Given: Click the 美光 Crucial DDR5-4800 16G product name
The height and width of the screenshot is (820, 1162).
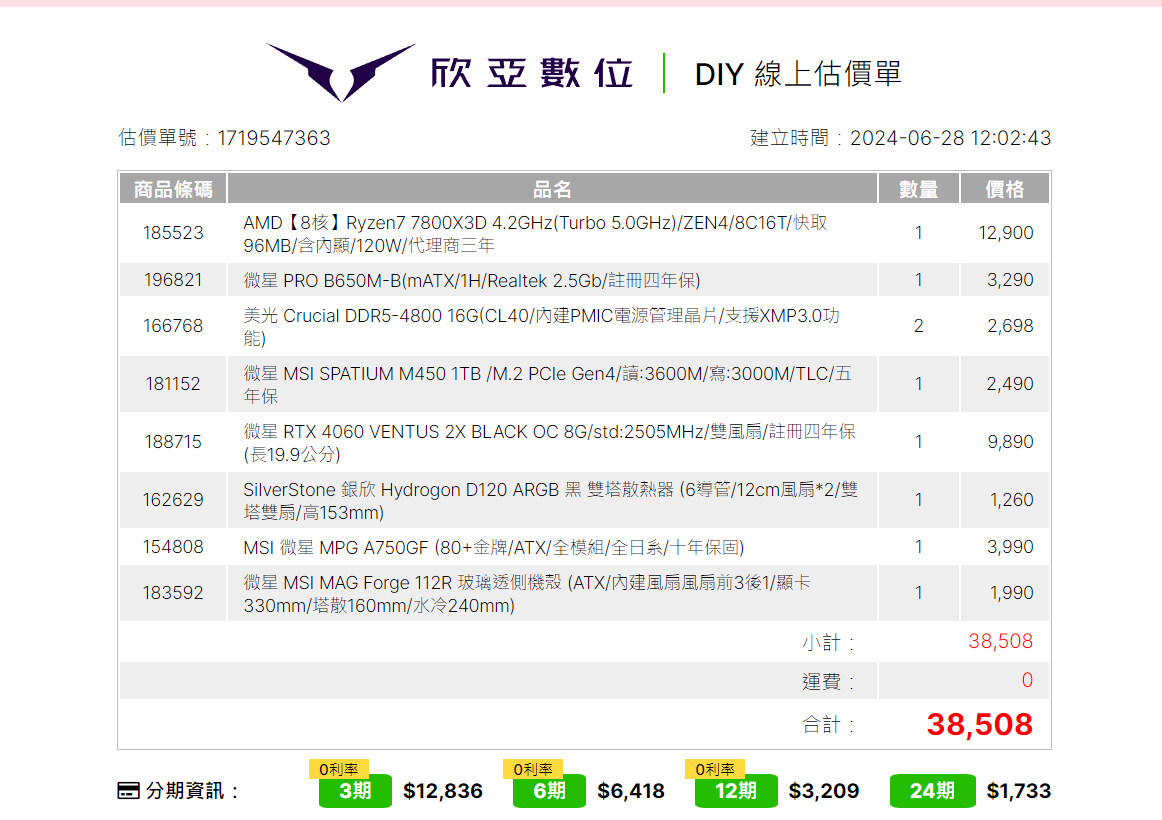Looking at the screenshot, I should tap(541, 327).
